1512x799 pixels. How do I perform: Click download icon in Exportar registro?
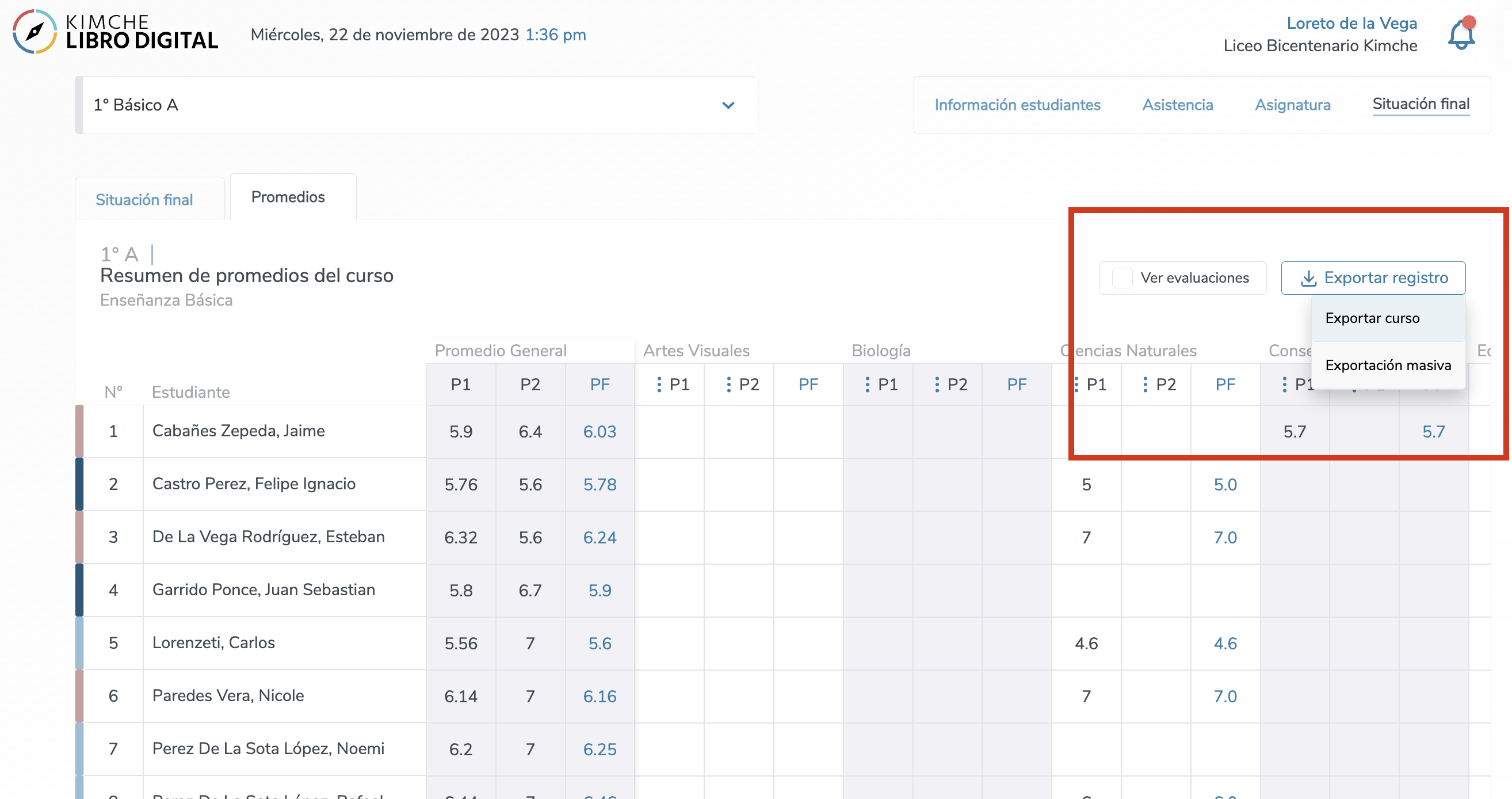1308,278
